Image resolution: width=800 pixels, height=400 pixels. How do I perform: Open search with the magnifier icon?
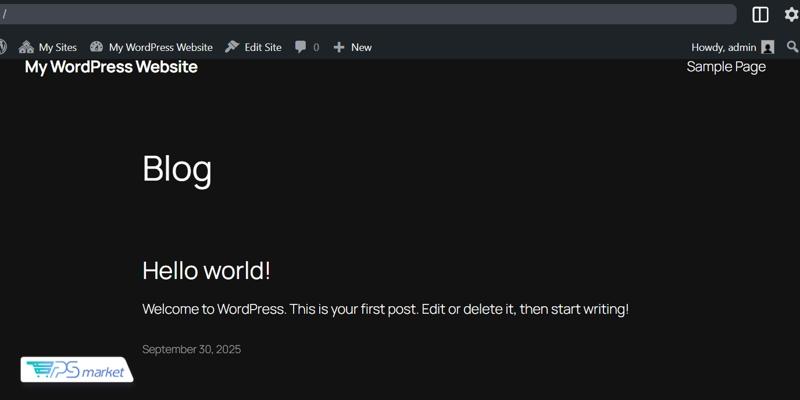tap(792, 47)
